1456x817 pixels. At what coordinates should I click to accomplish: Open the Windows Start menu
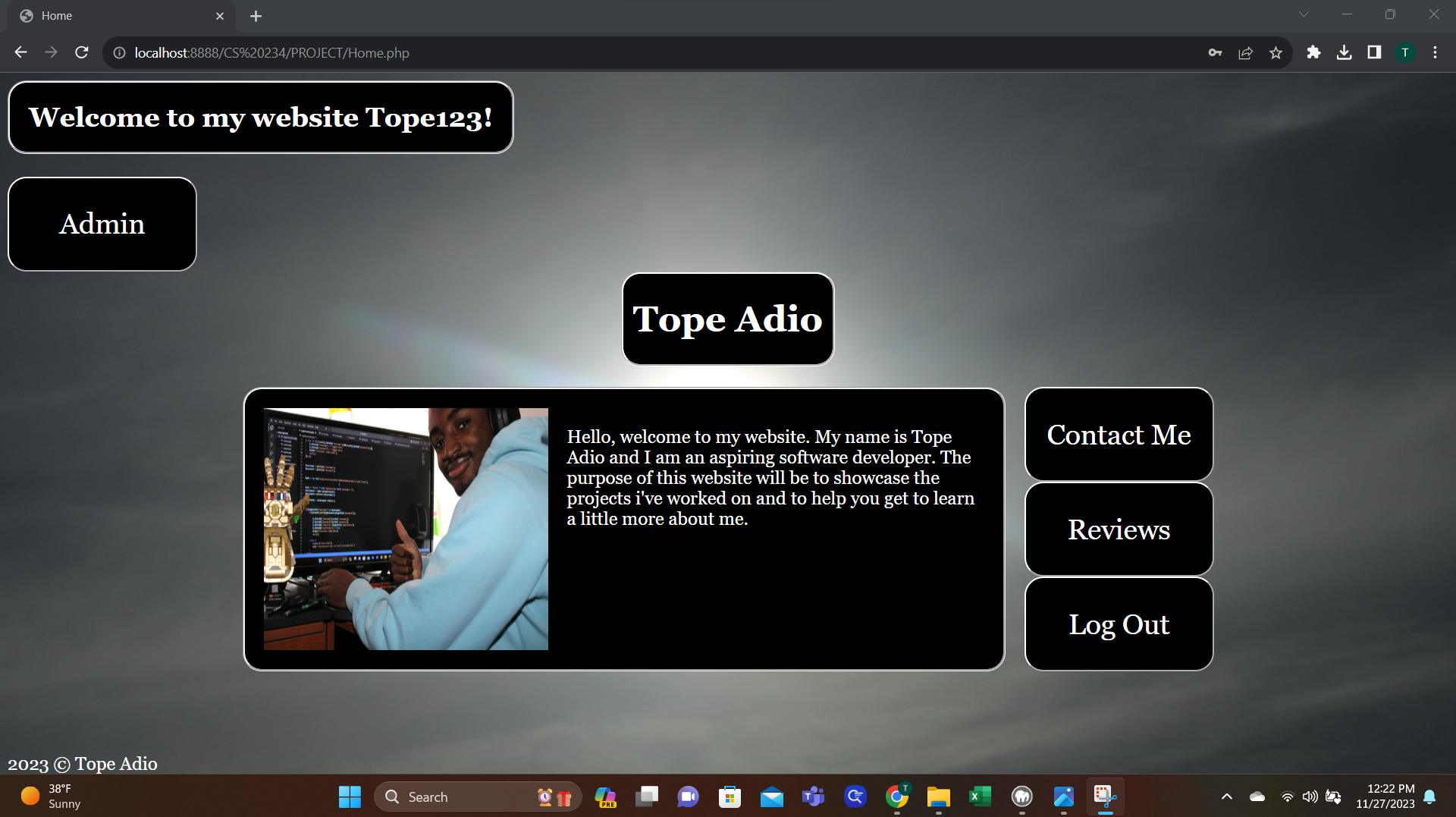[350, 797]
